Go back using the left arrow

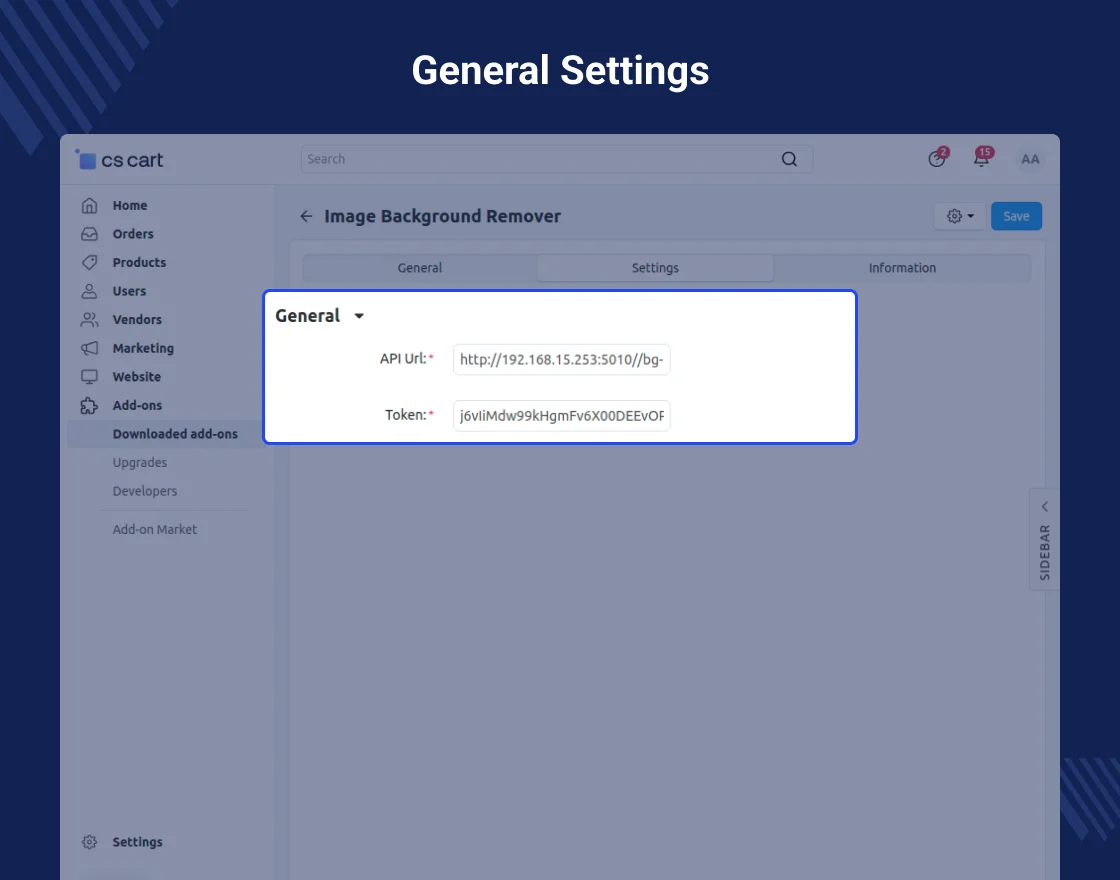(306, 217)
